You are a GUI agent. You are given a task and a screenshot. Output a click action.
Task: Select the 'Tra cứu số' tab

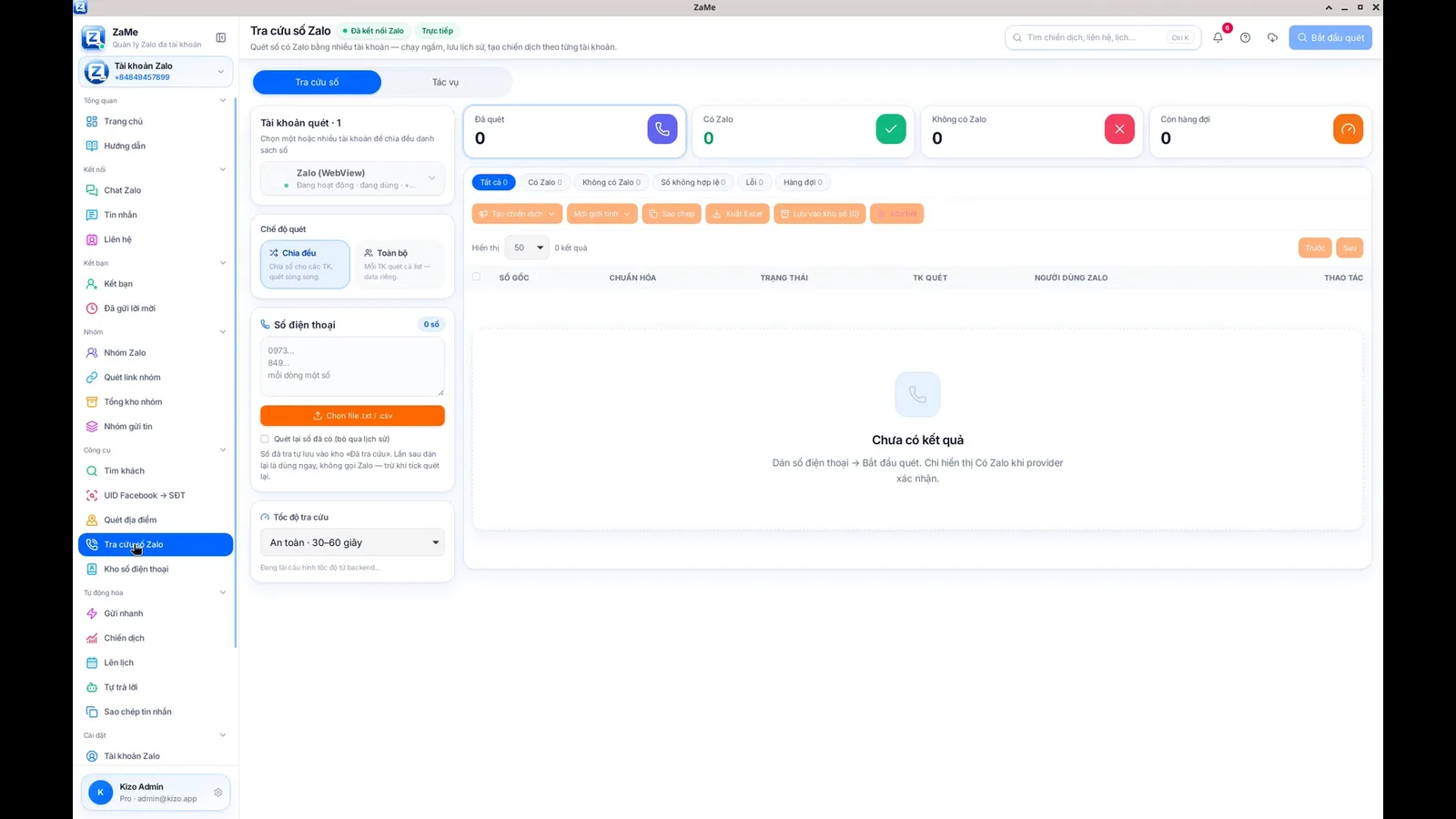point(317,82)
